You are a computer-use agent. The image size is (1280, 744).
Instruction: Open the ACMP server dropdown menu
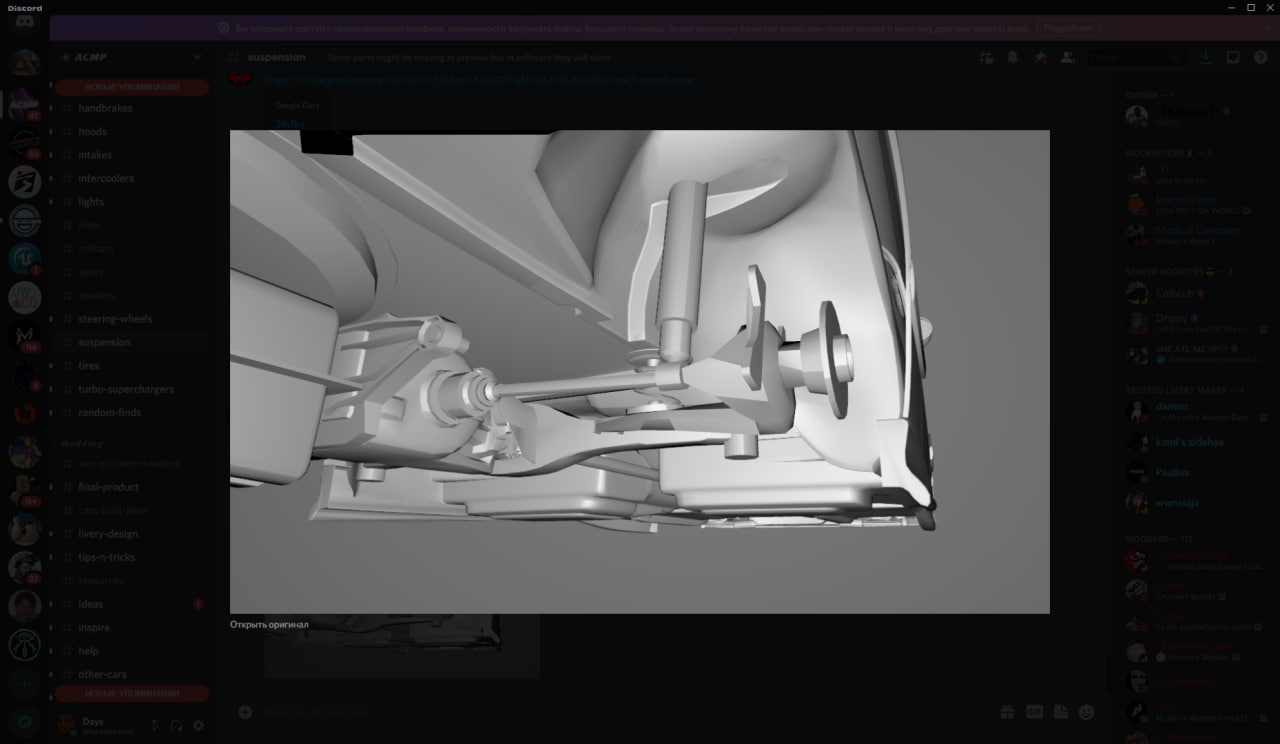[x=130, y=57]
